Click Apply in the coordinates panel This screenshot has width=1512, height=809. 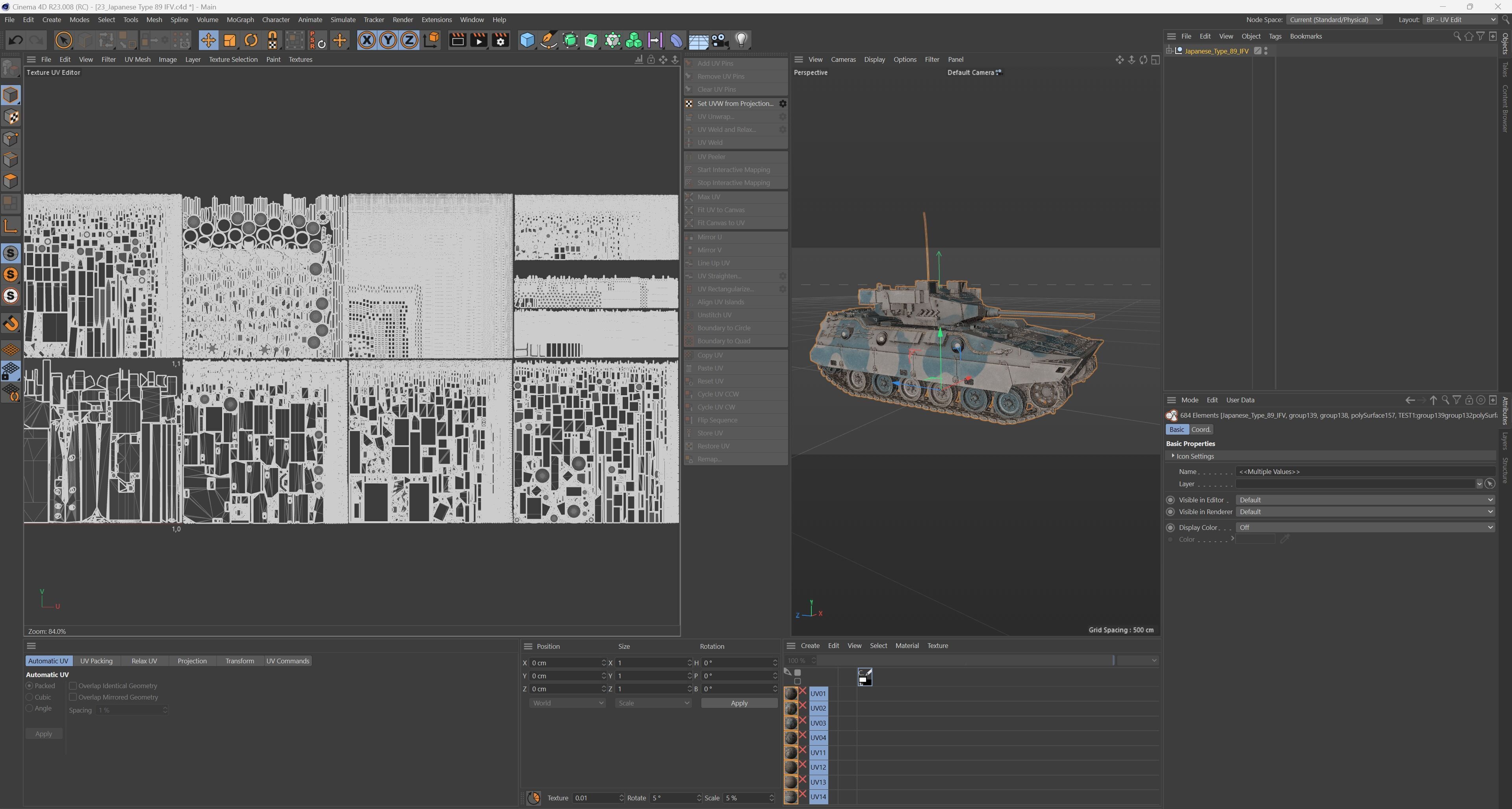(739, 703)
